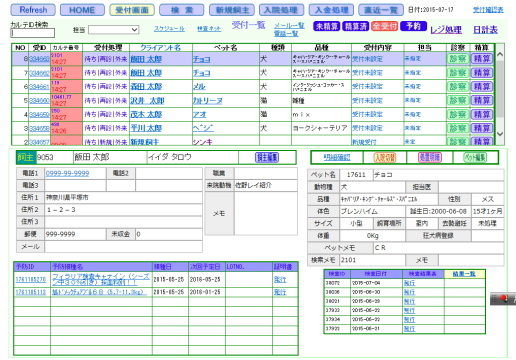Open the 検査ネット link
Viewport: 516px width, 360px height.
pos(209,29)
